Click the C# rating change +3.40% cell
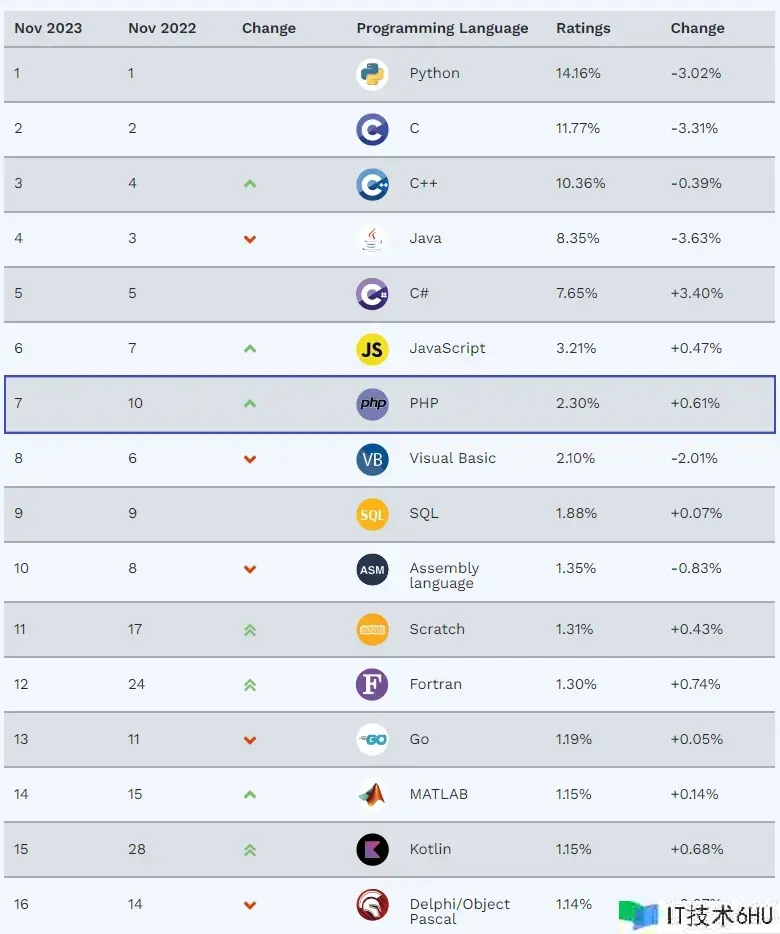The height and width of the screenshot is (934, 780). [x=696, y=294]
